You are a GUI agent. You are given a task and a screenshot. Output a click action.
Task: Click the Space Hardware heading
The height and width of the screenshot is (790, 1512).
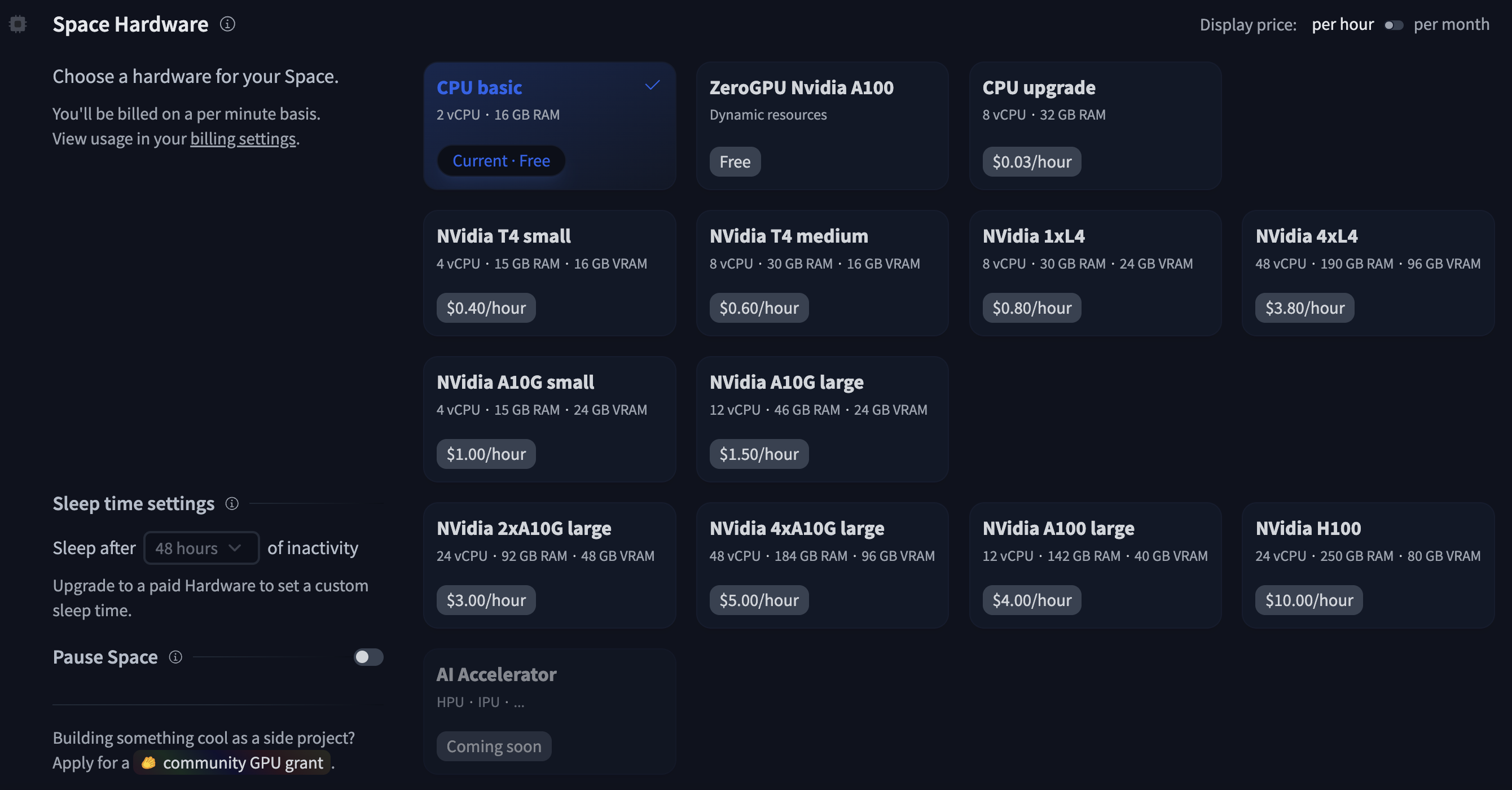click(x=130, y=24)
